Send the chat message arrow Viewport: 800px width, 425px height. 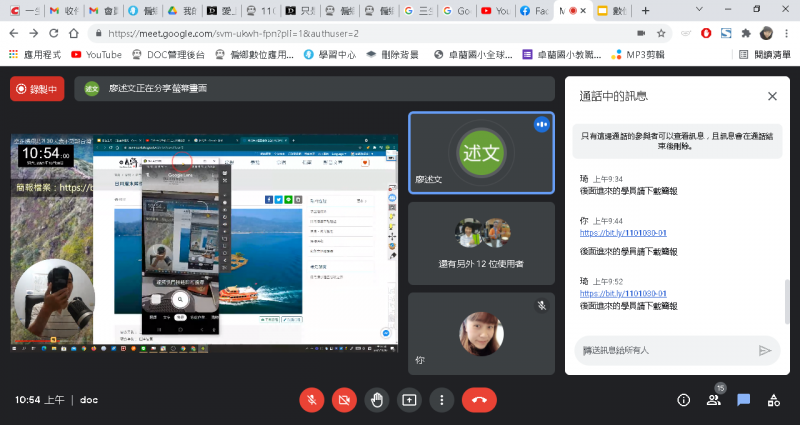pos(764,350)
